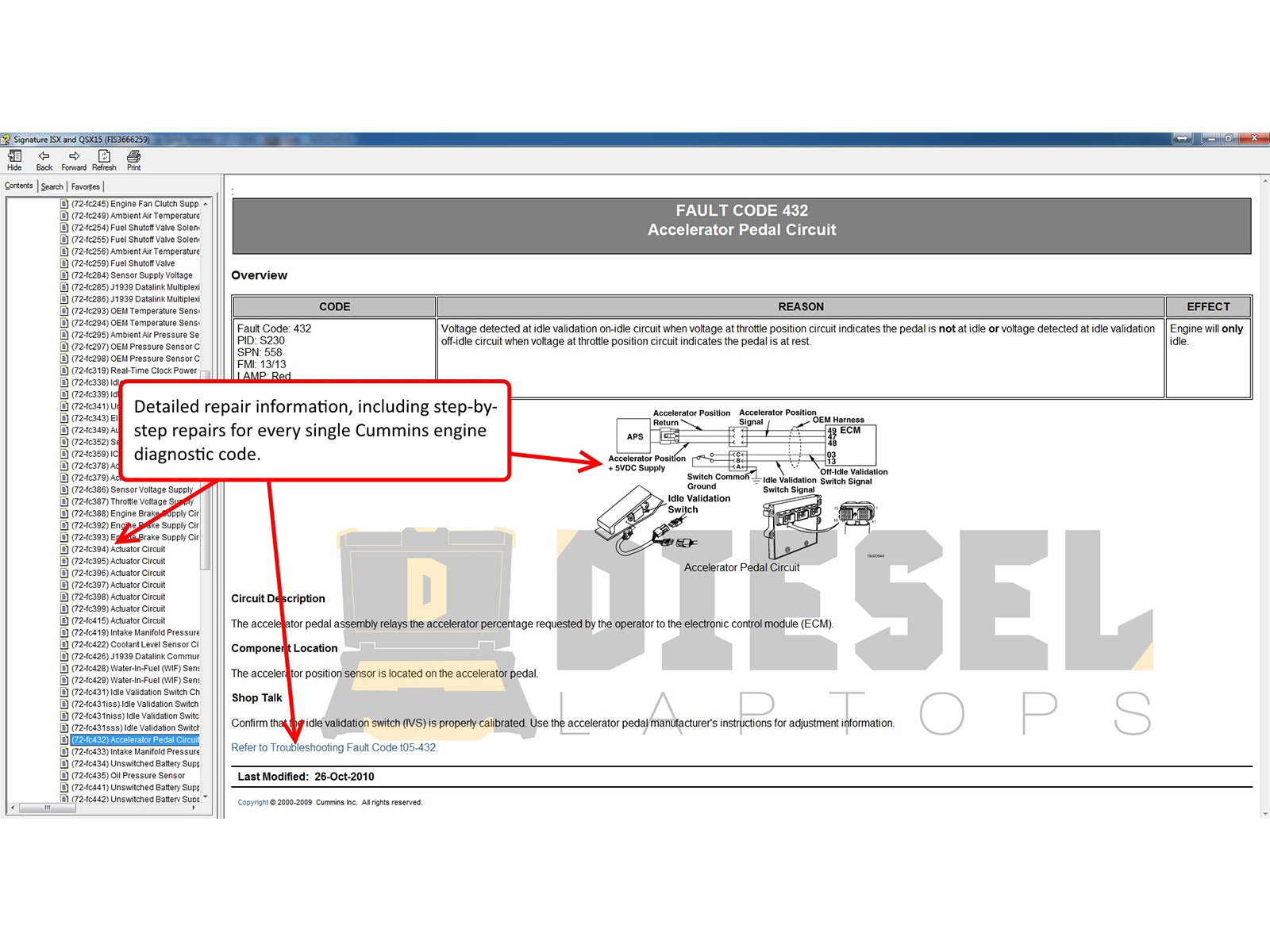Open the Contents tab
The height and width of the screenshot is (952, 1270).
pos(19,186)
